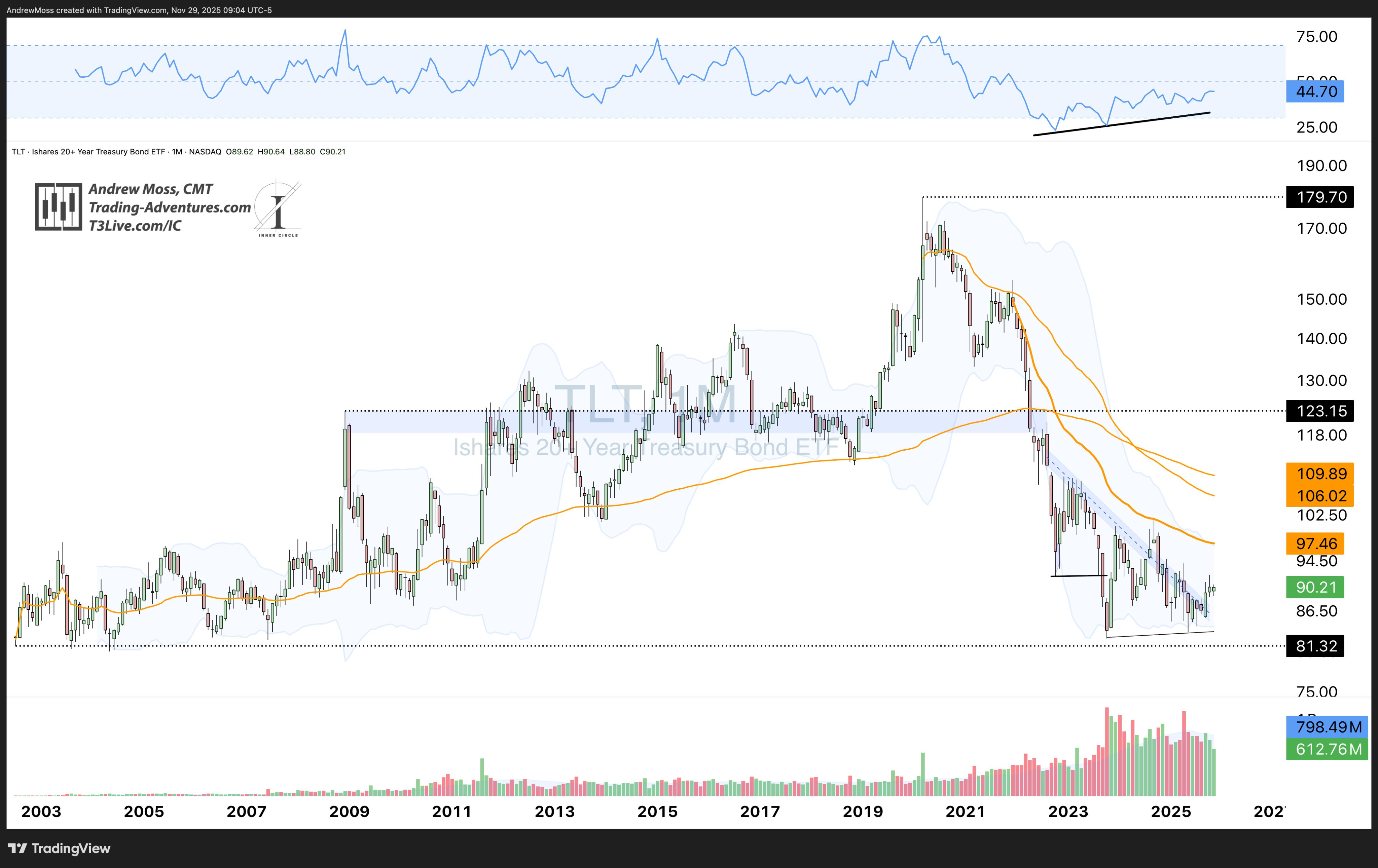1378x868 pixels.
Task: Click the TLT Ishares symbol title text
Action: coord(89,152)
